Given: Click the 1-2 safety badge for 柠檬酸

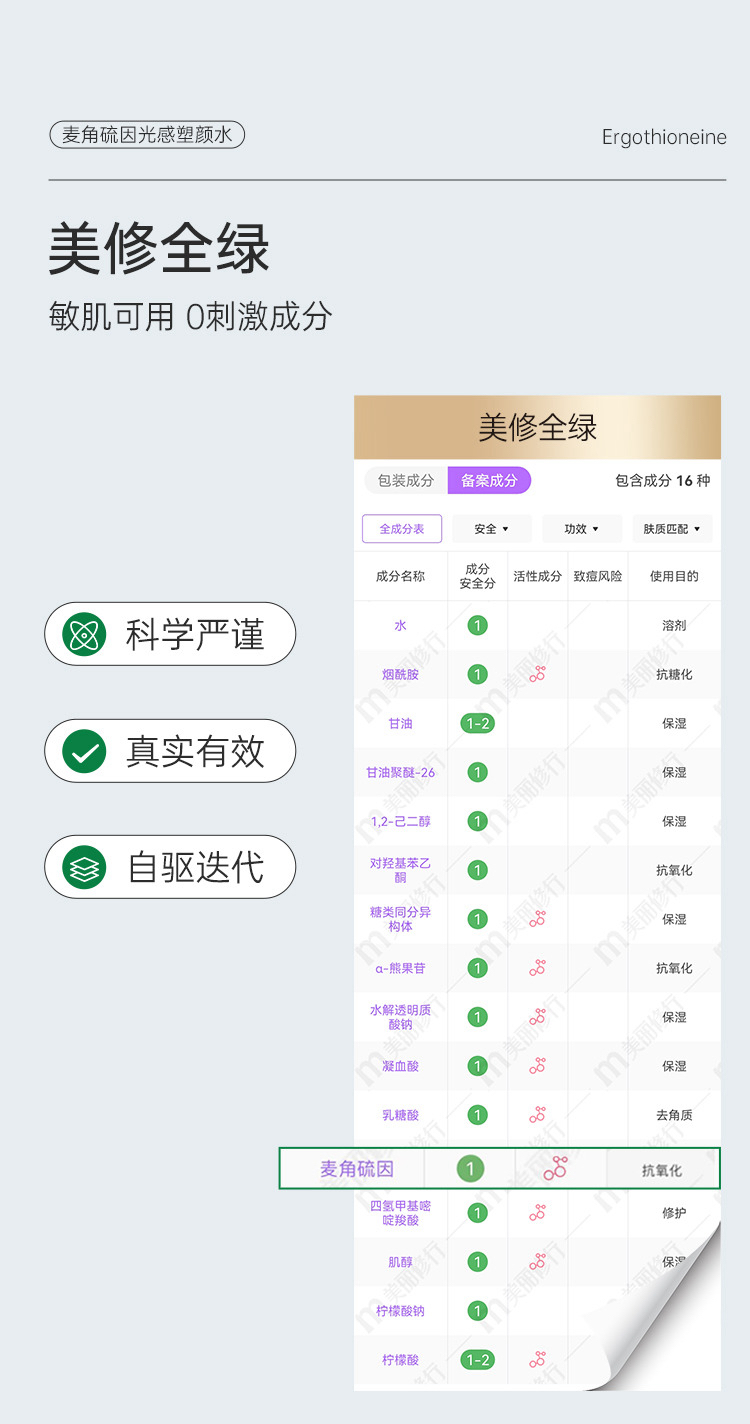Looking at the screenshot, I should click(478, 1360).
